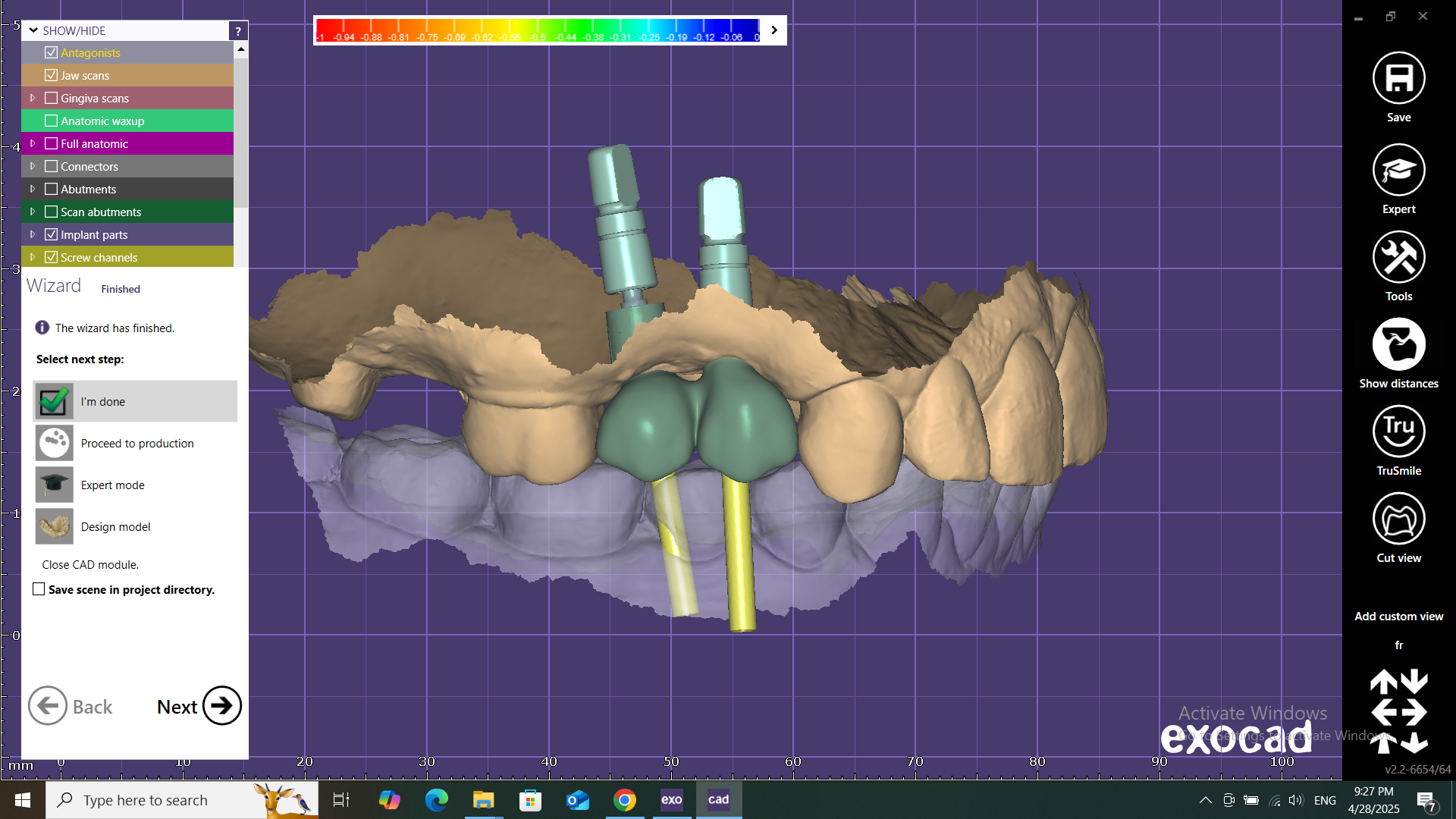Expand the Gingiva scans tree arrow

click(x=33, y=98)
